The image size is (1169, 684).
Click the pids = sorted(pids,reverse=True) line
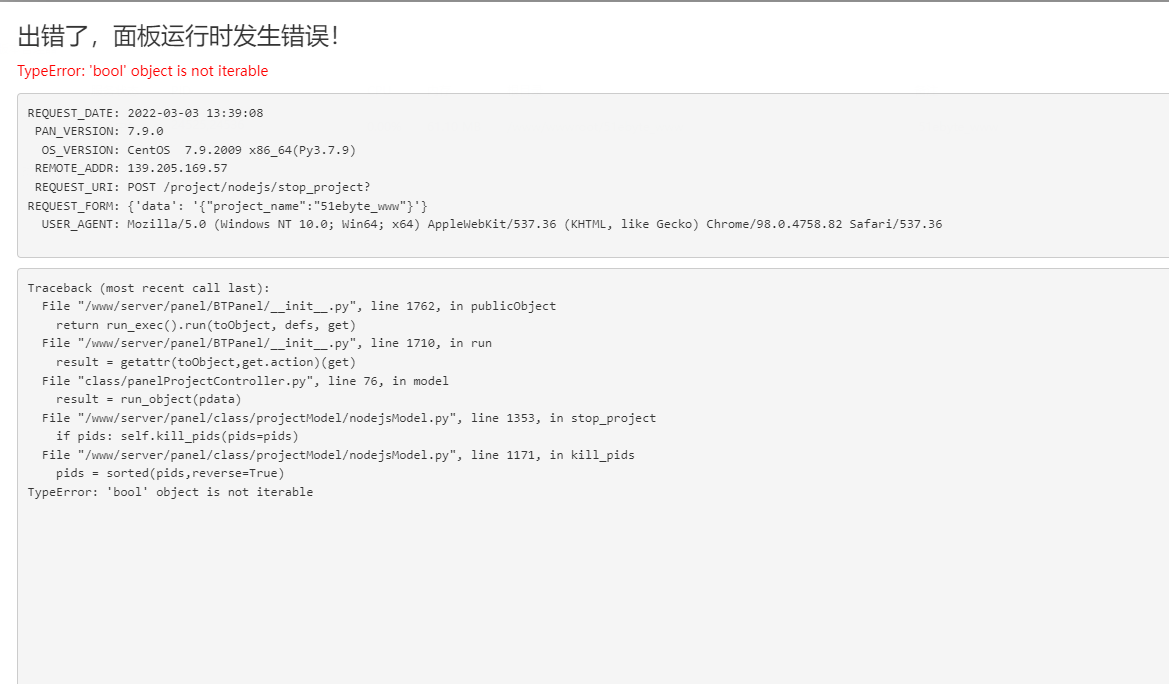pyautogui.click(x=170, y=473)
